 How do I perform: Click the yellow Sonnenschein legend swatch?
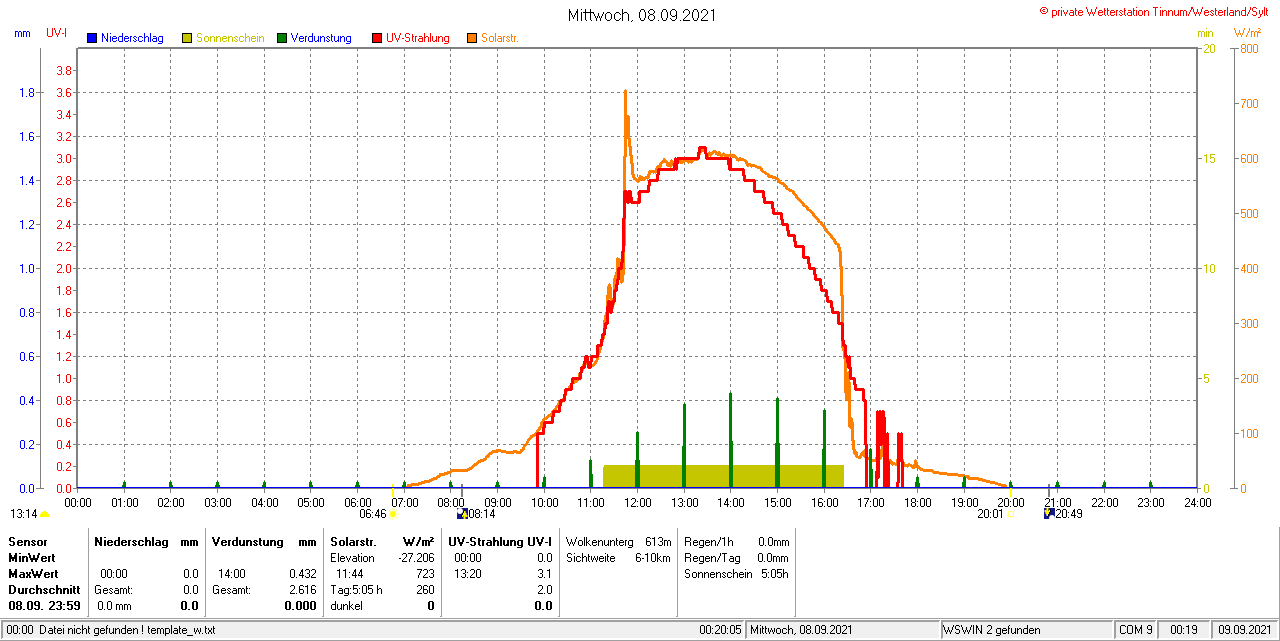[187, 38]
